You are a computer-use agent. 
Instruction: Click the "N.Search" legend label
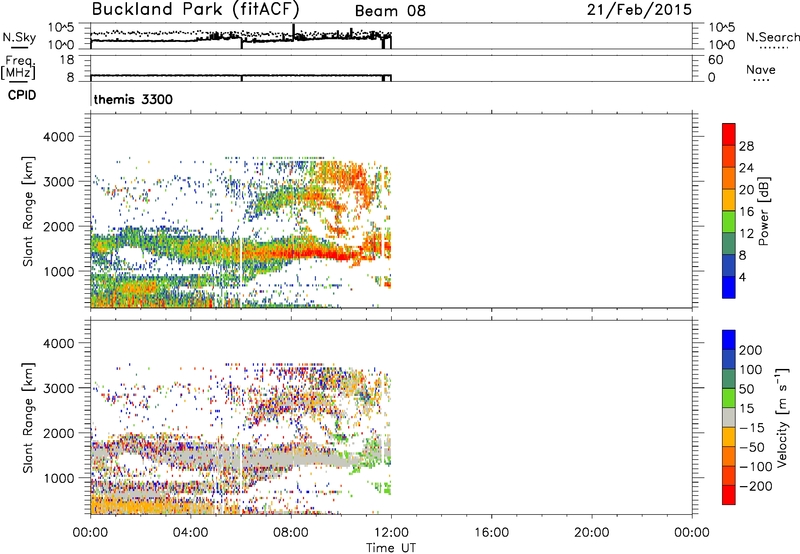[x=773, y=37]
